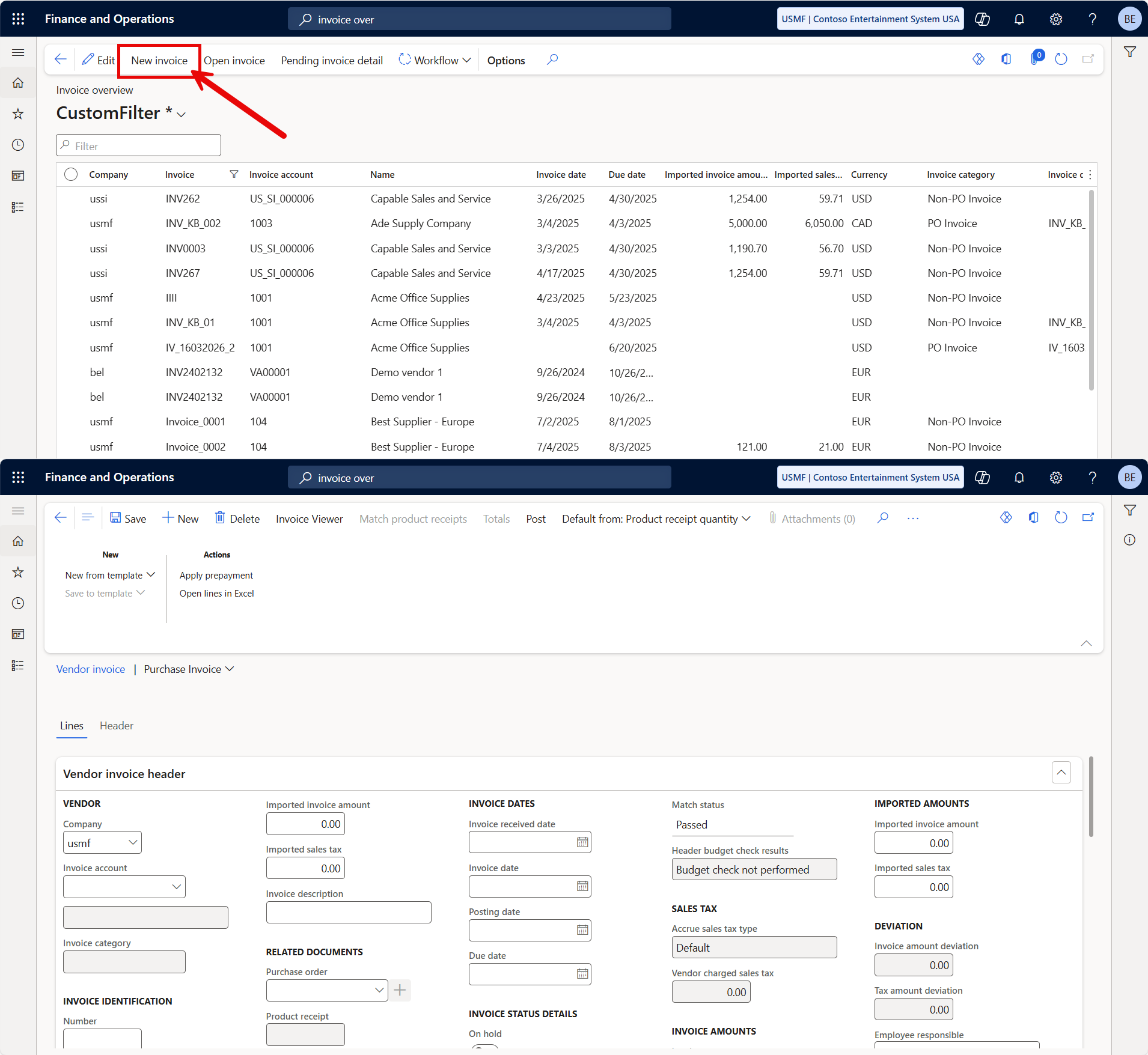
Task: Open Favorites star in top window sidebar
Action: click(18, 114)
